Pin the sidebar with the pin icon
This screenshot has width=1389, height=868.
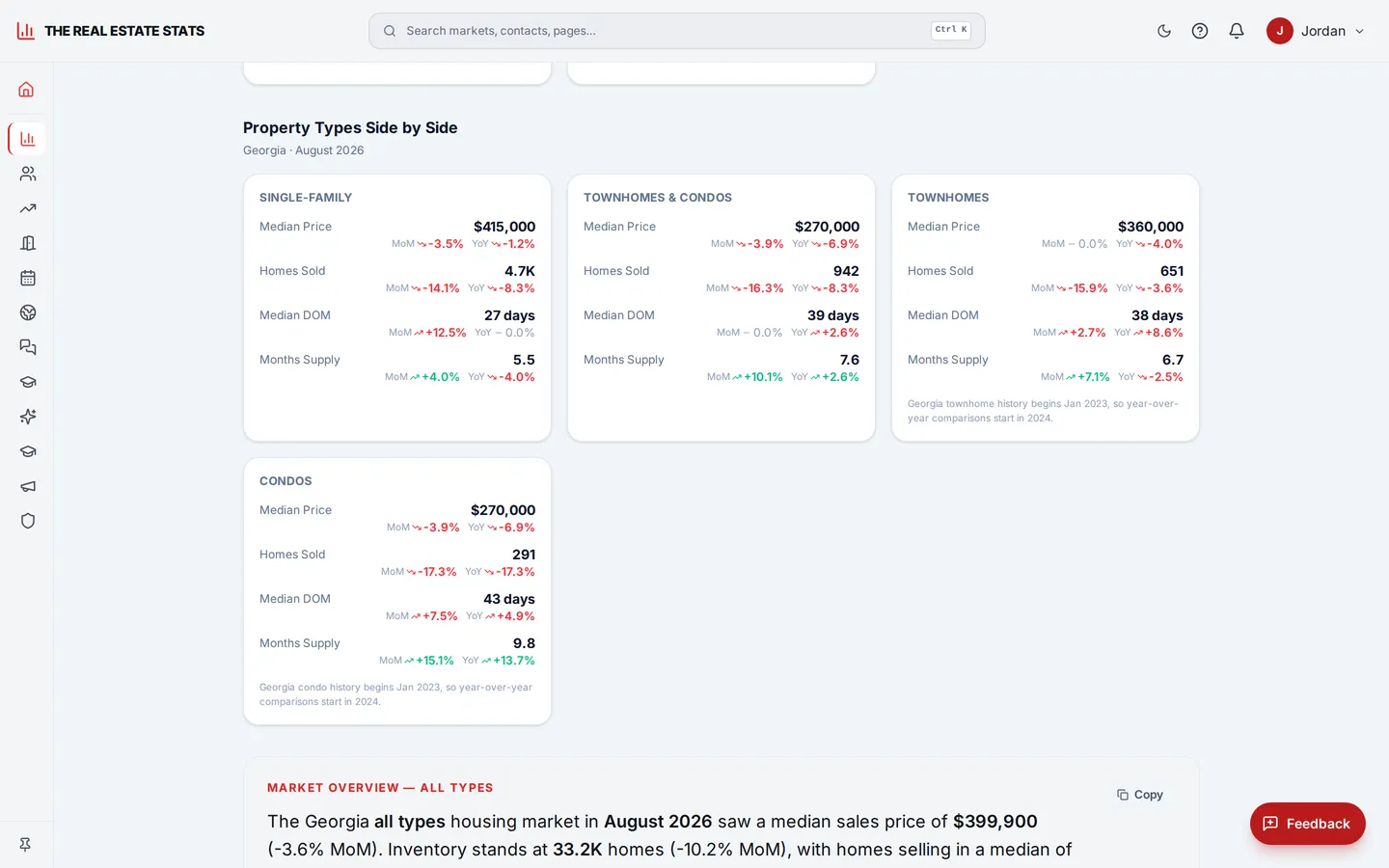tap(25, 844)
